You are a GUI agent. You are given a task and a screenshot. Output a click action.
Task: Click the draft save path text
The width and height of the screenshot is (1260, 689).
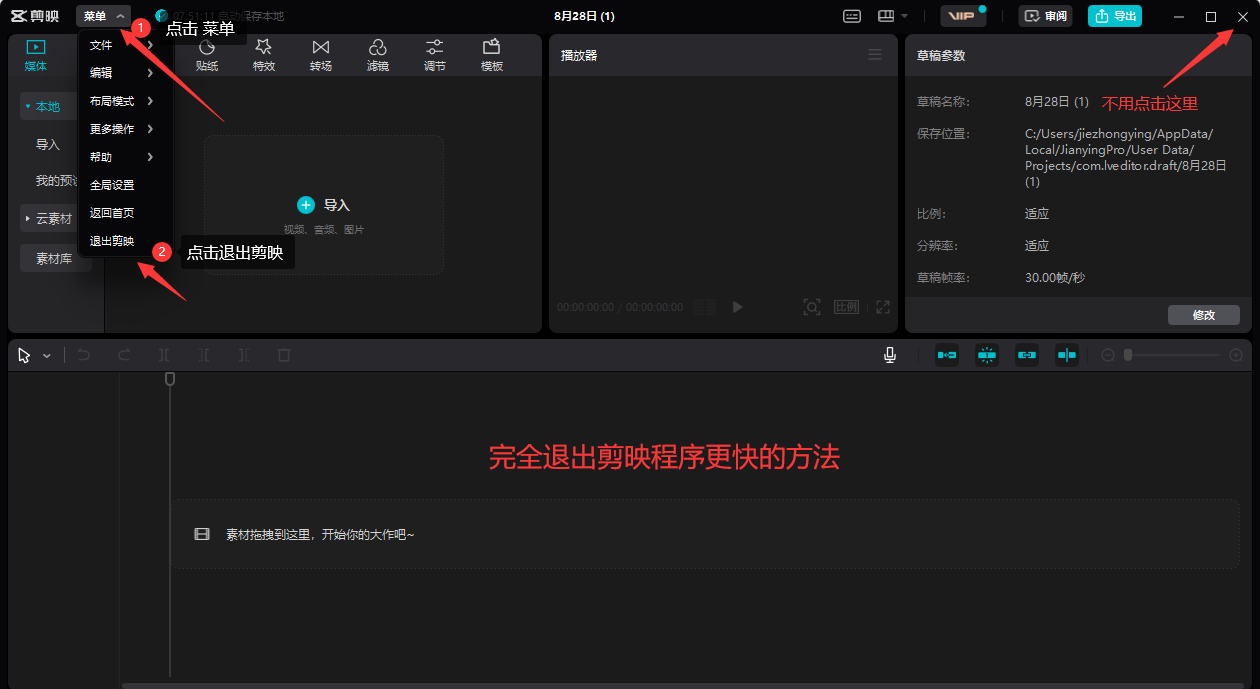[x=1126, y=158]
